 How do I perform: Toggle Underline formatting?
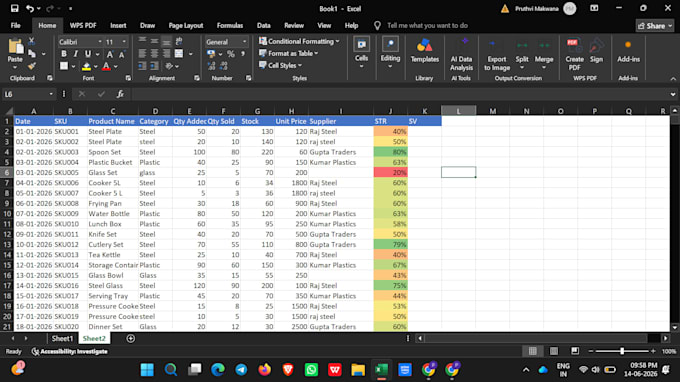[x=88, y=54]
